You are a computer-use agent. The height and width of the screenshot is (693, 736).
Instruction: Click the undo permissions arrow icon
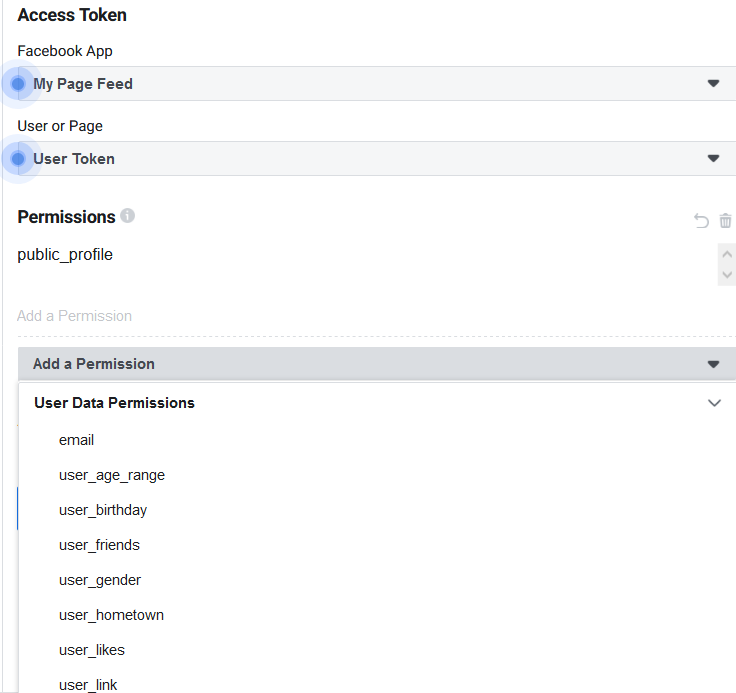click(701, 221)
